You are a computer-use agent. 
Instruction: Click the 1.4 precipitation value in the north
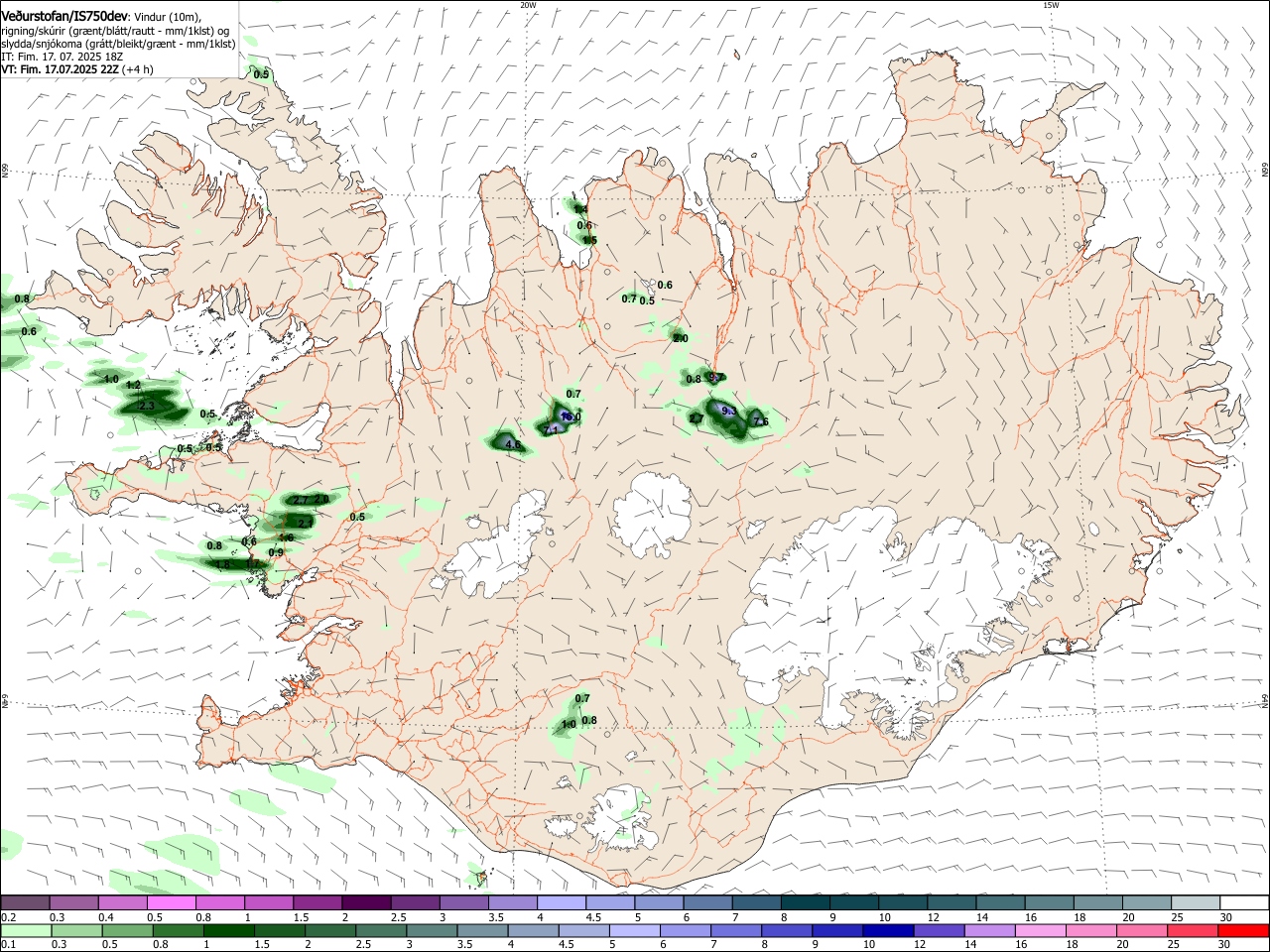581,209
